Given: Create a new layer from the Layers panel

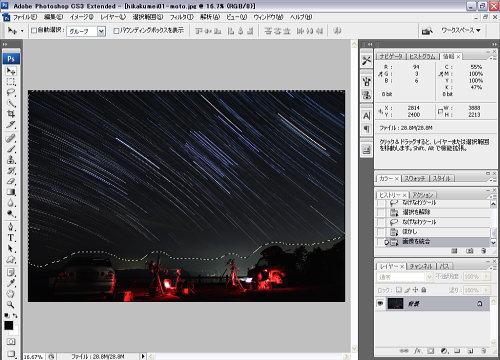Looking at the screenshot, I should pyautogui.click(x=470, y=351).
